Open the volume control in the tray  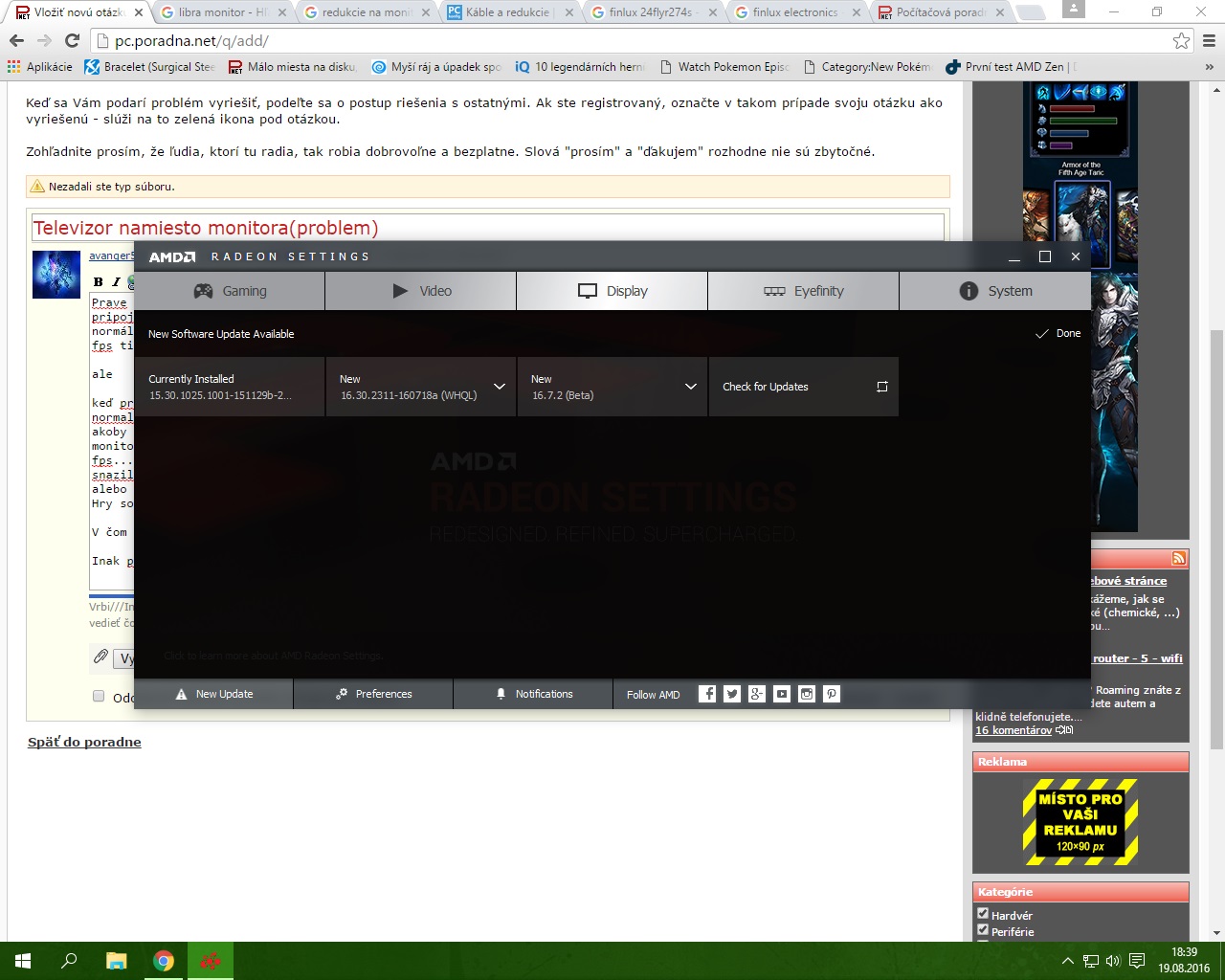[x=1113, y=961]
